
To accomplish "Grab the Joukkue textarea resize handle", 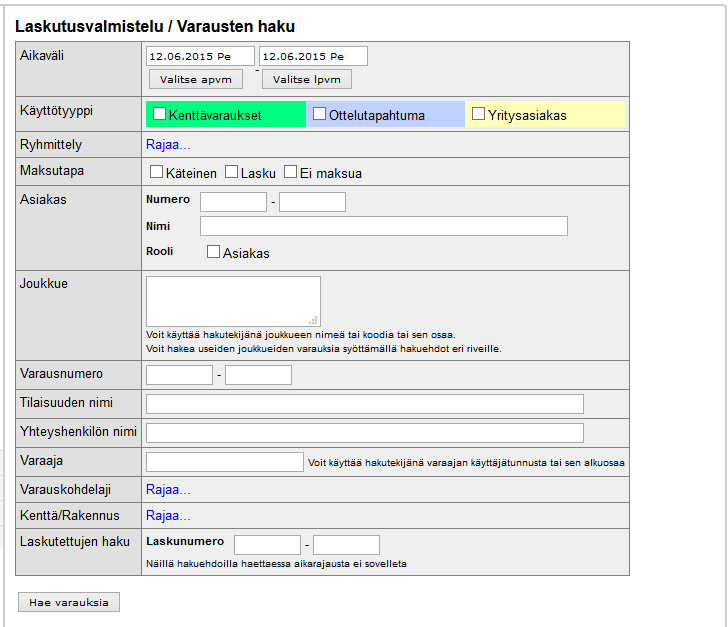I will pos(314,320).
